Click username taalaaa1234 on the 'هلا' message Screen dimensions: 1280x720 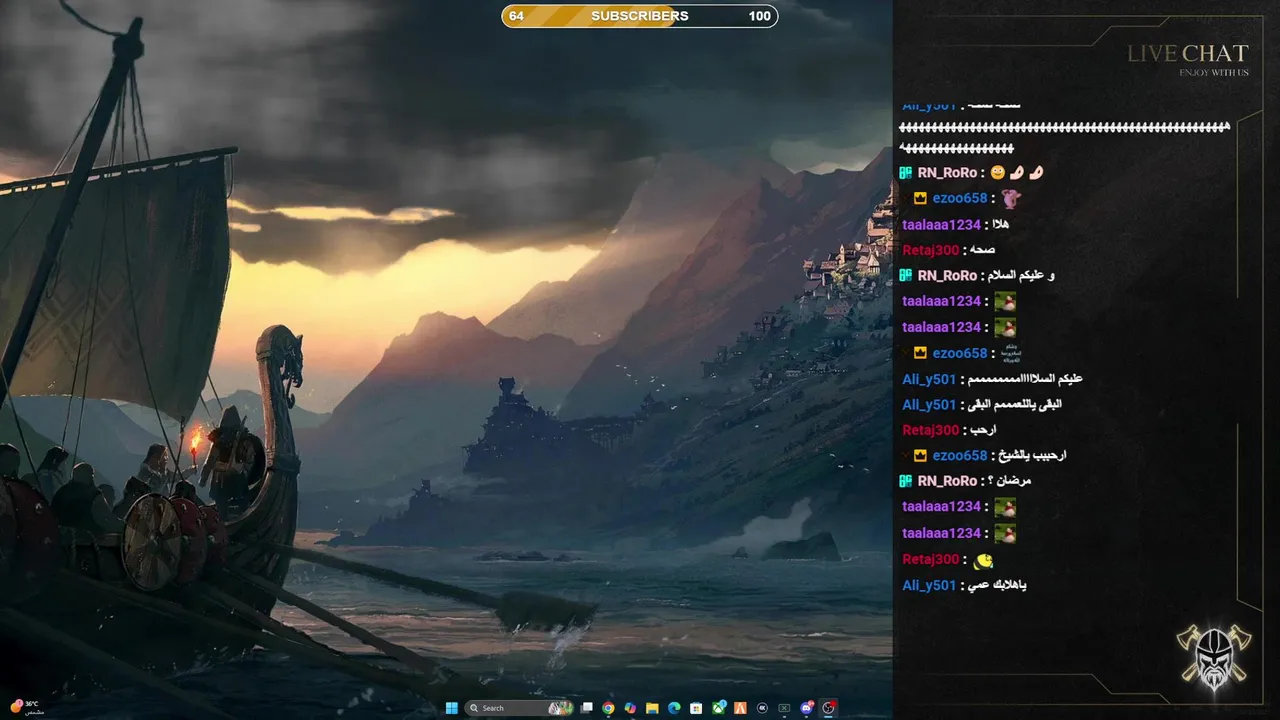[941, 225]
